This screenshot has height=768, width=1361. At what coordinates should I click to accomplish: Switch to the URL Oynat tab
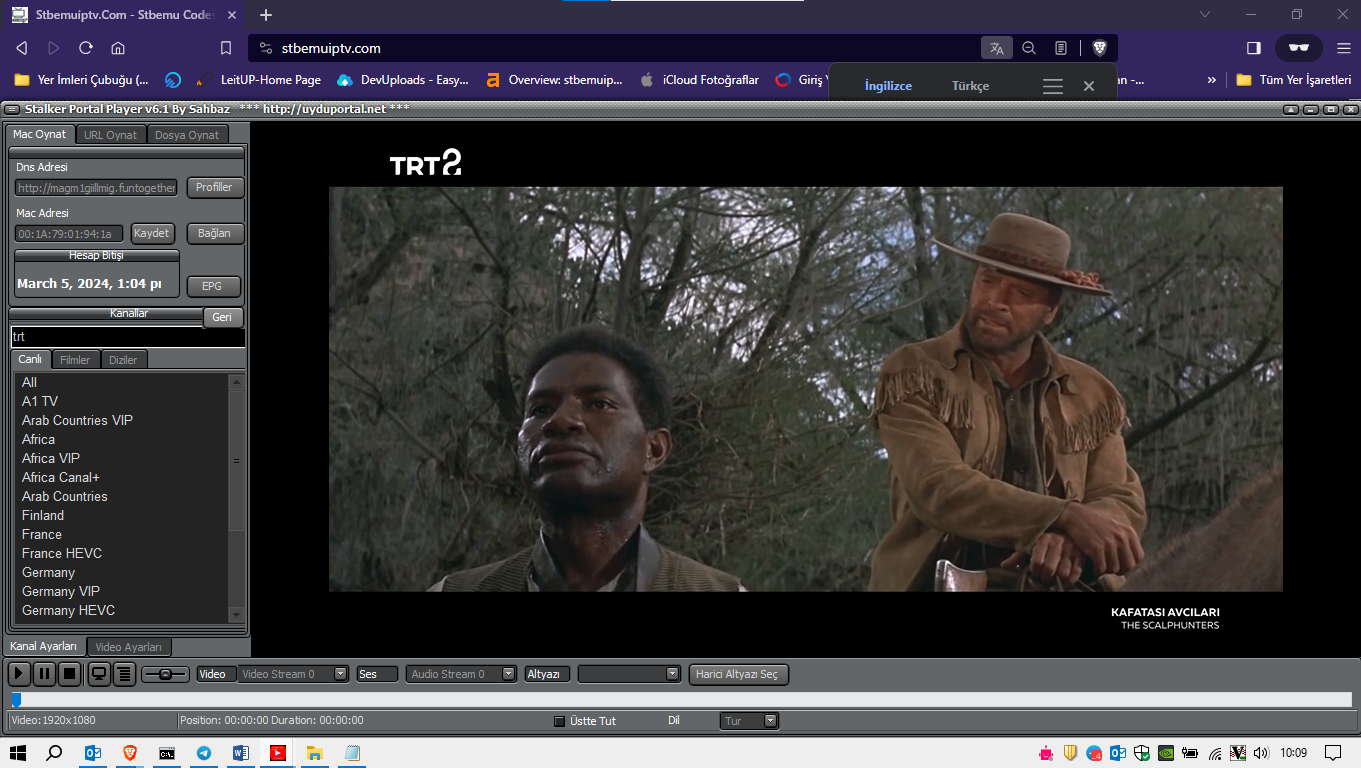click(x=111, y=135)
